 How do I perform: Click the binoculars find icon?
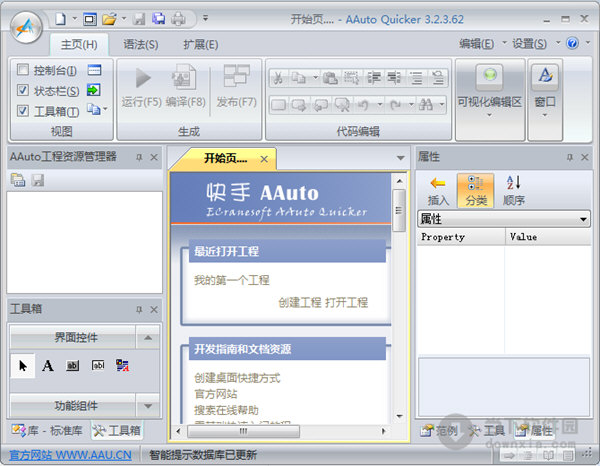pos(426,104)
